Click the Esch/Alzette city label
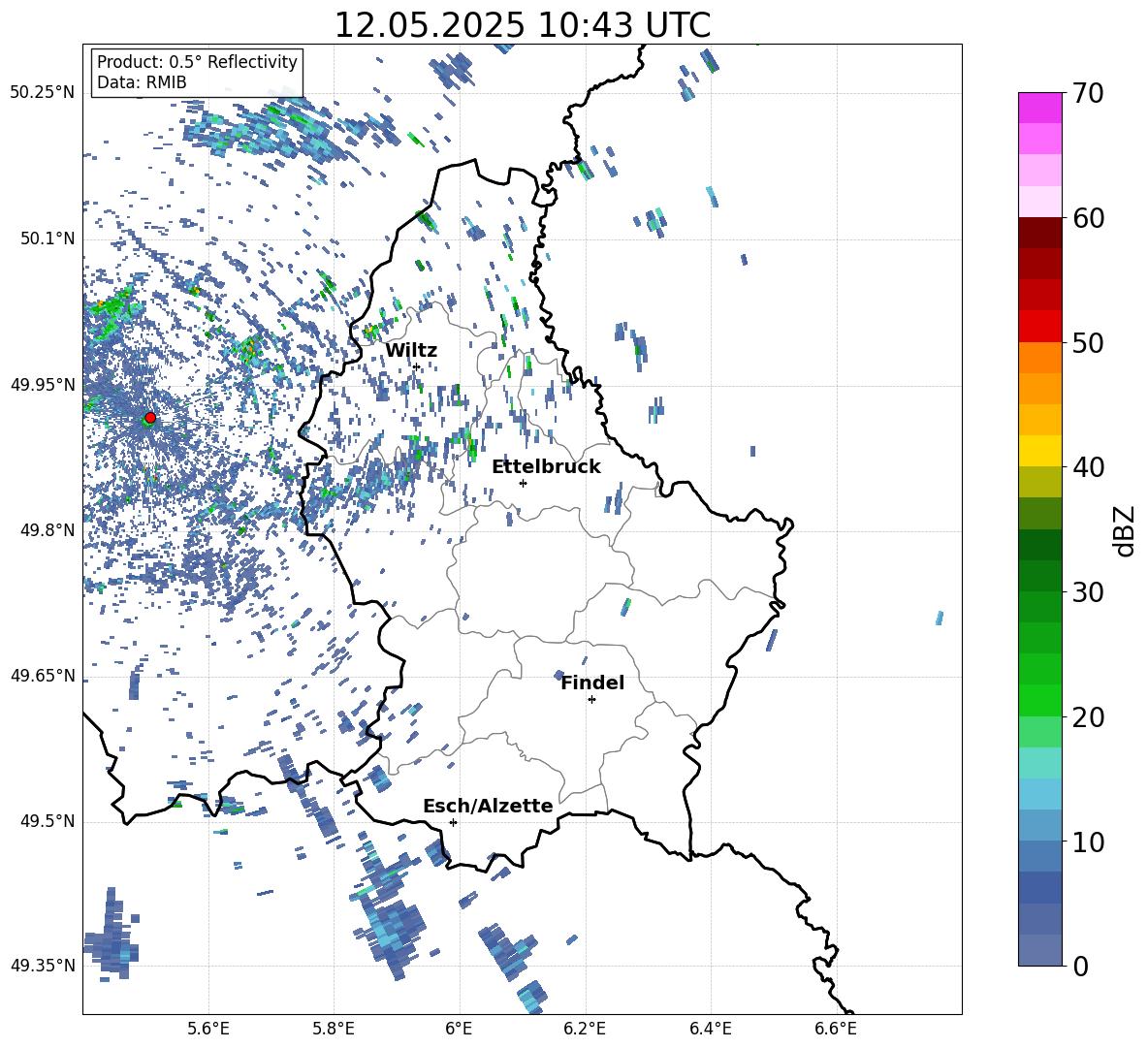1148x1048 pixels. pyautogui.click(x=488, y=806)
